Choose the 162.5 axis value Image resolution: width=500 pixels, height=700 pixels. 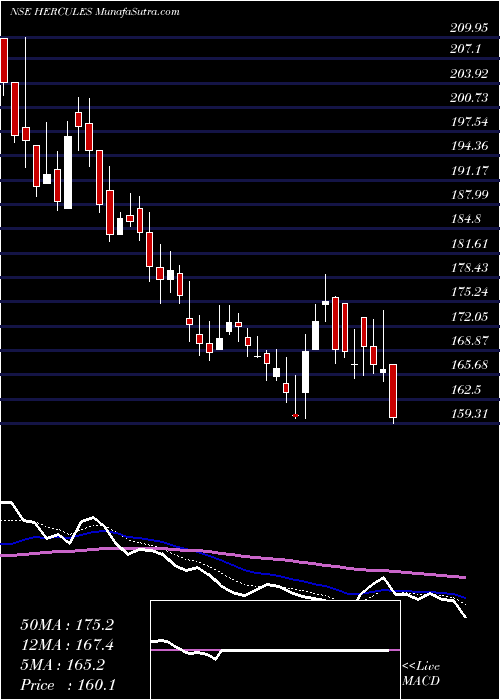(465, 389)
